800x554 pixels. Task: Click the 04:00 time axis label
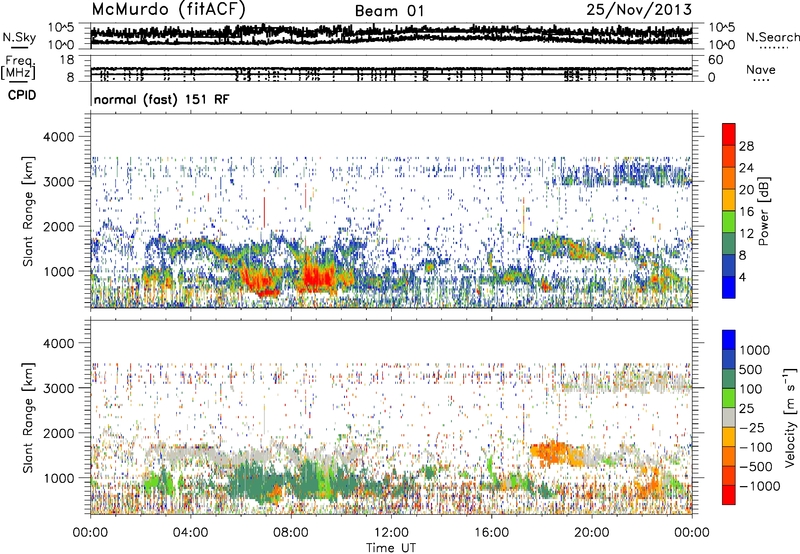[x=190, y=533]
